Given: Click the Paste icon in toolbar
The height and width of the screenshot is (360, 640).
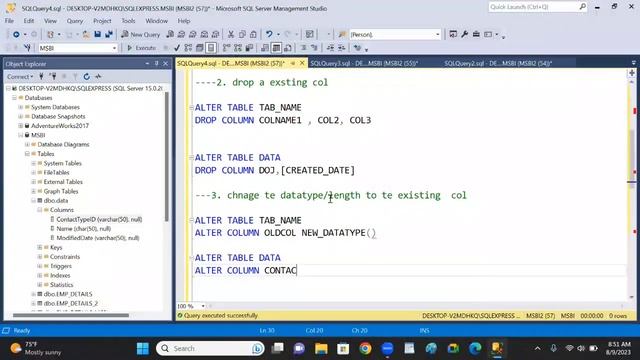Looking at the screenshot, I should 253,35.
